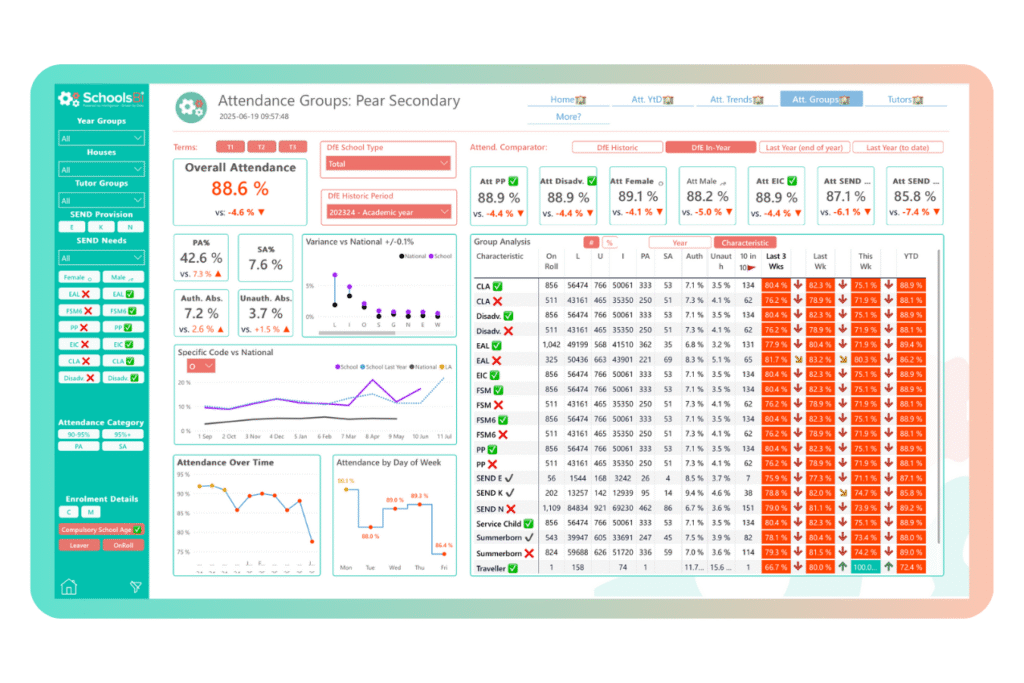Switch Group Analysis to percent view
The height and width of the screenshot is (683, 1024).
pos(609,242)
